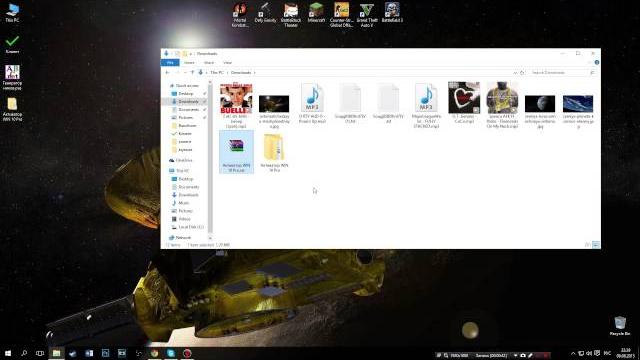Expand the ribbon with the chevron
640x360 pixels.
[x=590, y=62]
